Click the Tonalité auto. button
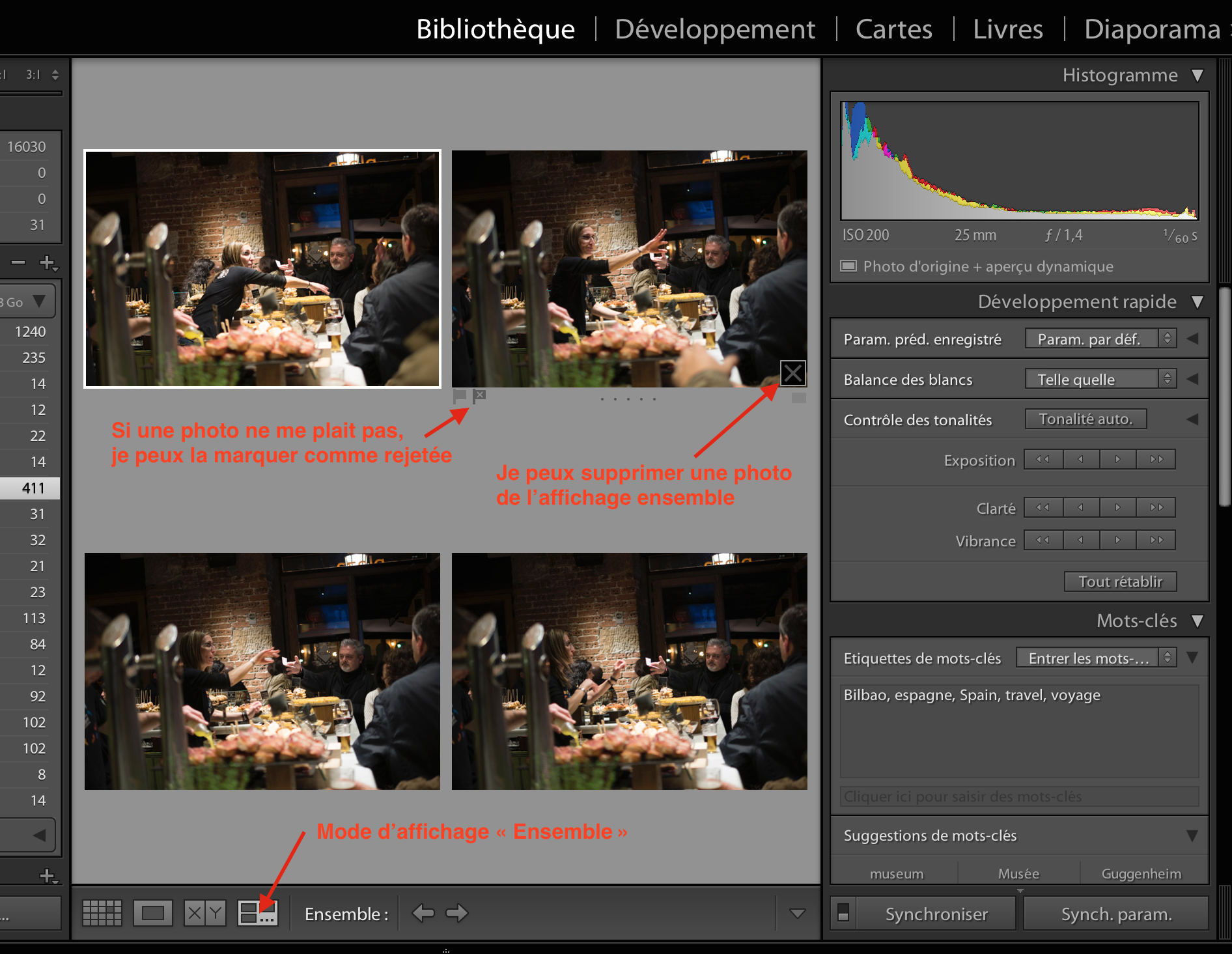Viewport: 1232px width, 954px height. click(1085, 419)
